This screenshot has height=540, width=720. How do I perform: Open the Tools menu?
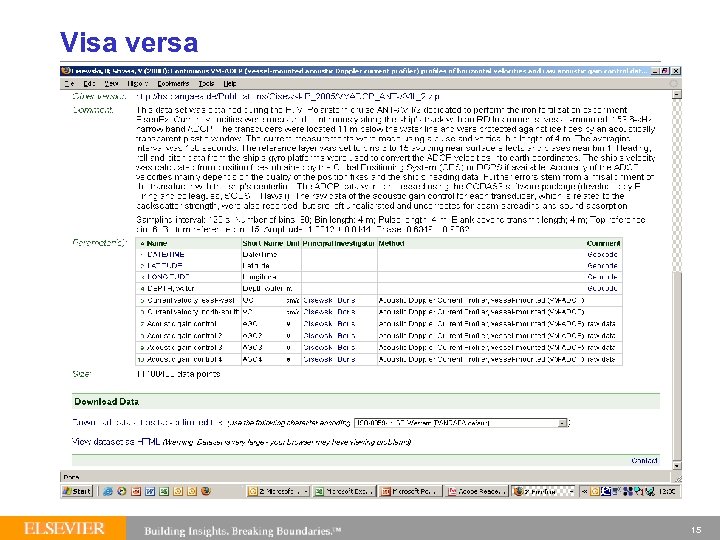click(x=206, y=84)
